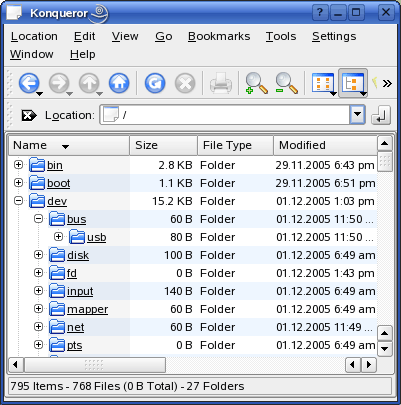Zoom in with magnifier plus icon
The width and height of the screenshot is (401, 405).
coord(256,83)
